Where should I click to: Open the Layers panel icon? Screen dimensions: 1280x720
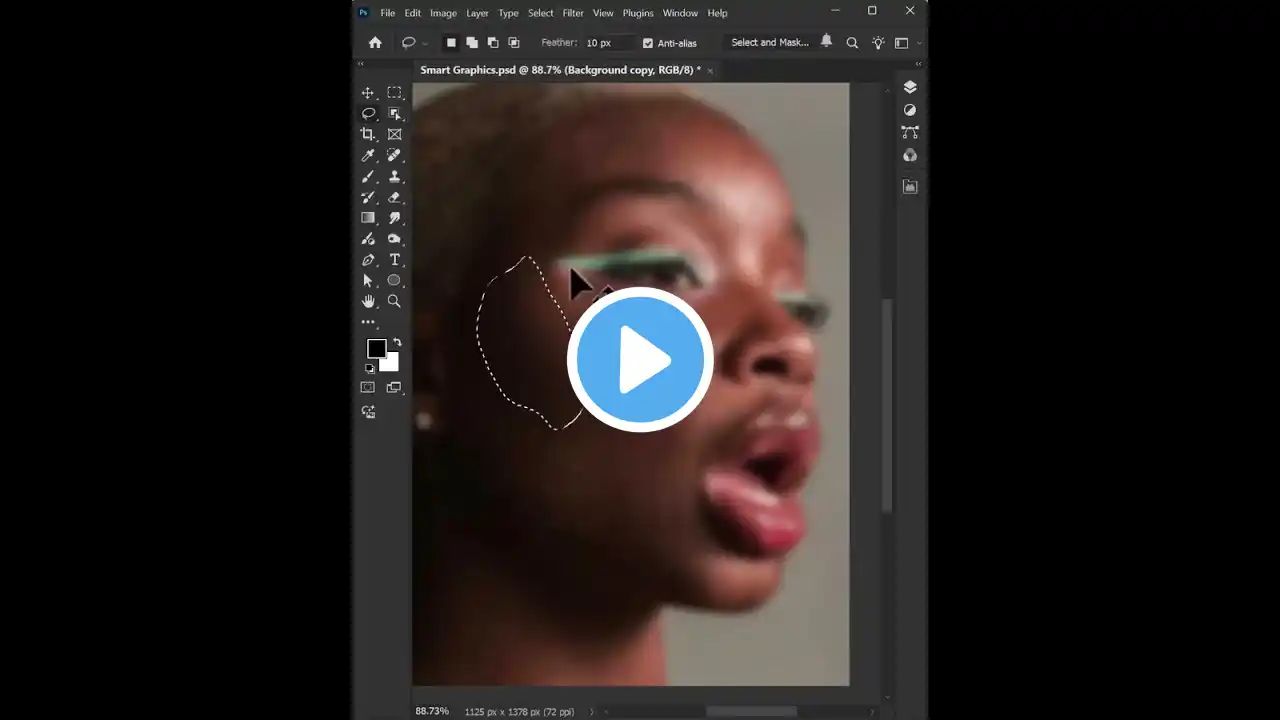click(910, 87)
